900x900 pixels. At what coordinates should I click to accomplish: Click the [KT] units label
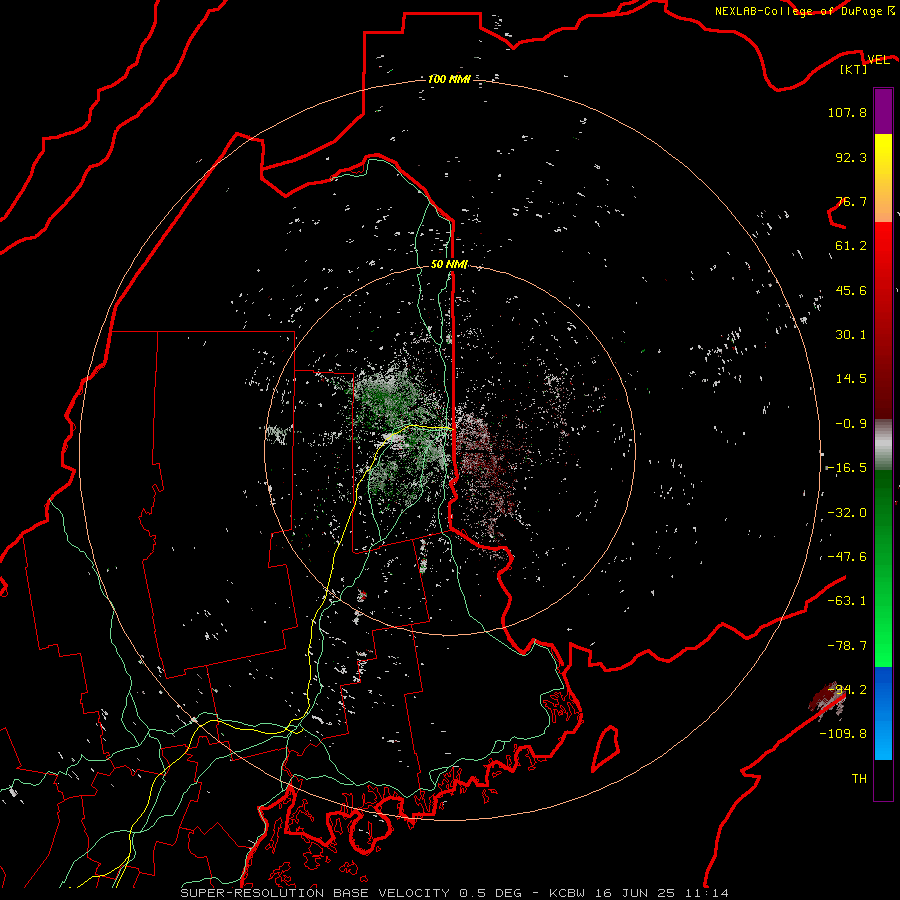[854, 69]
